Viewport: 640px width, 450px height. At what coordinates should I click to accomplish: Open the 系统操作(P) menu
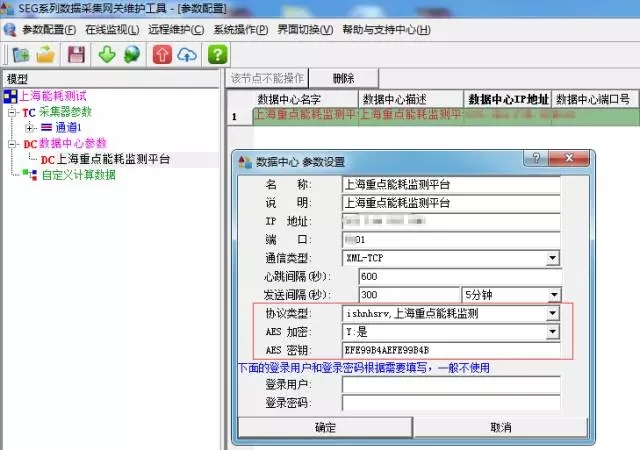click(x=241, y=30)
